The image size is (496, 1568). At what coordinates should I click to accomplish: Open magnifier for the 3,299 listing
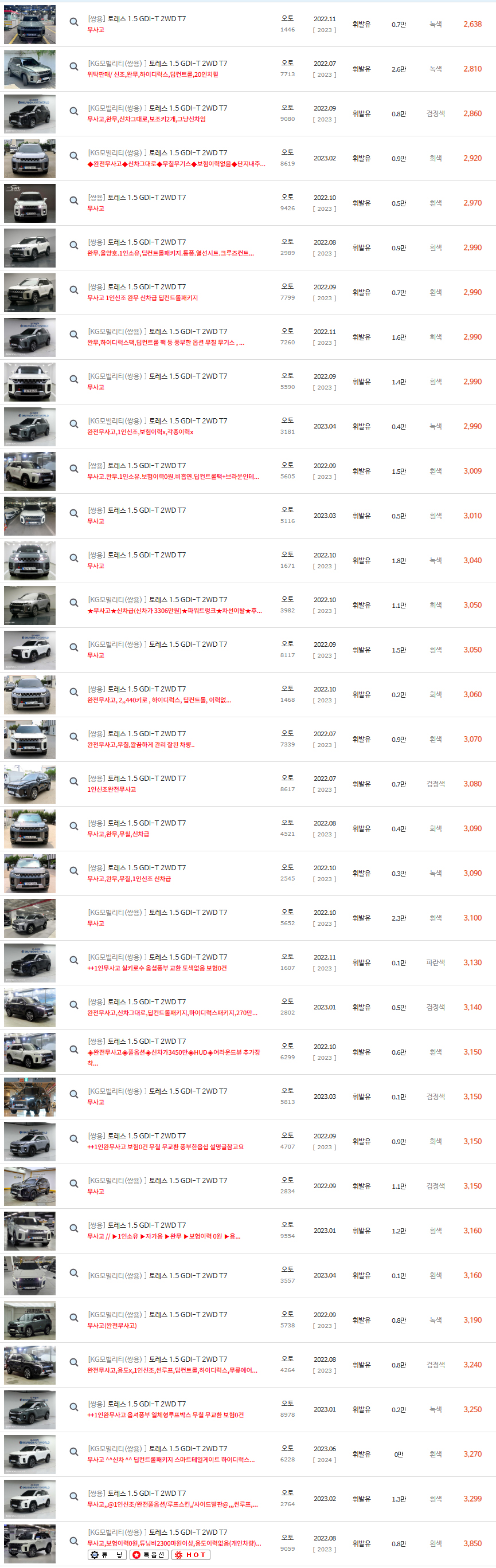(74, 1496)
